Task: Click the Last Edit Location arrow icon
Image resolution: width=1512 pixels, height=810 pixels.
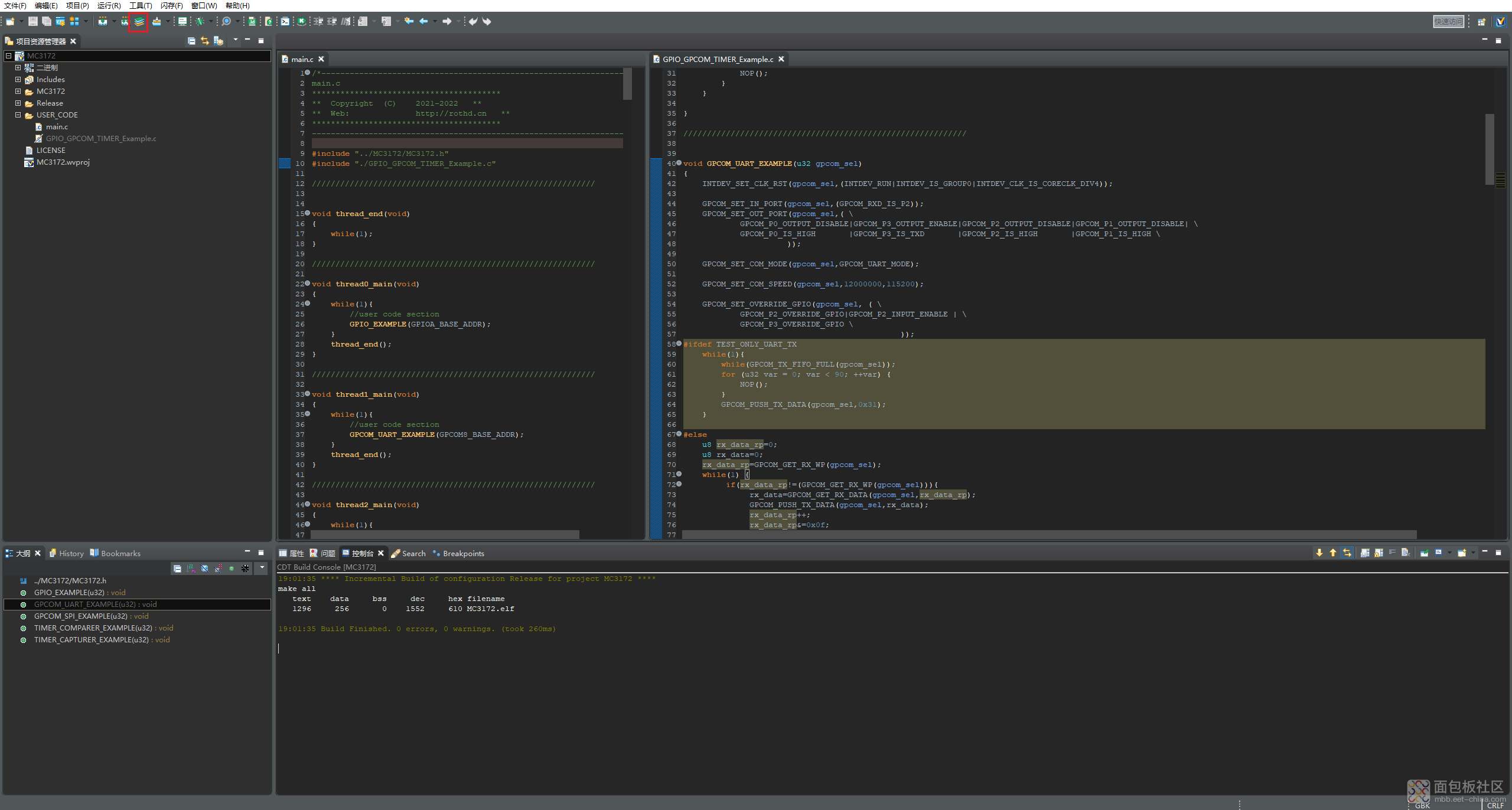Action: click(409, 21)
